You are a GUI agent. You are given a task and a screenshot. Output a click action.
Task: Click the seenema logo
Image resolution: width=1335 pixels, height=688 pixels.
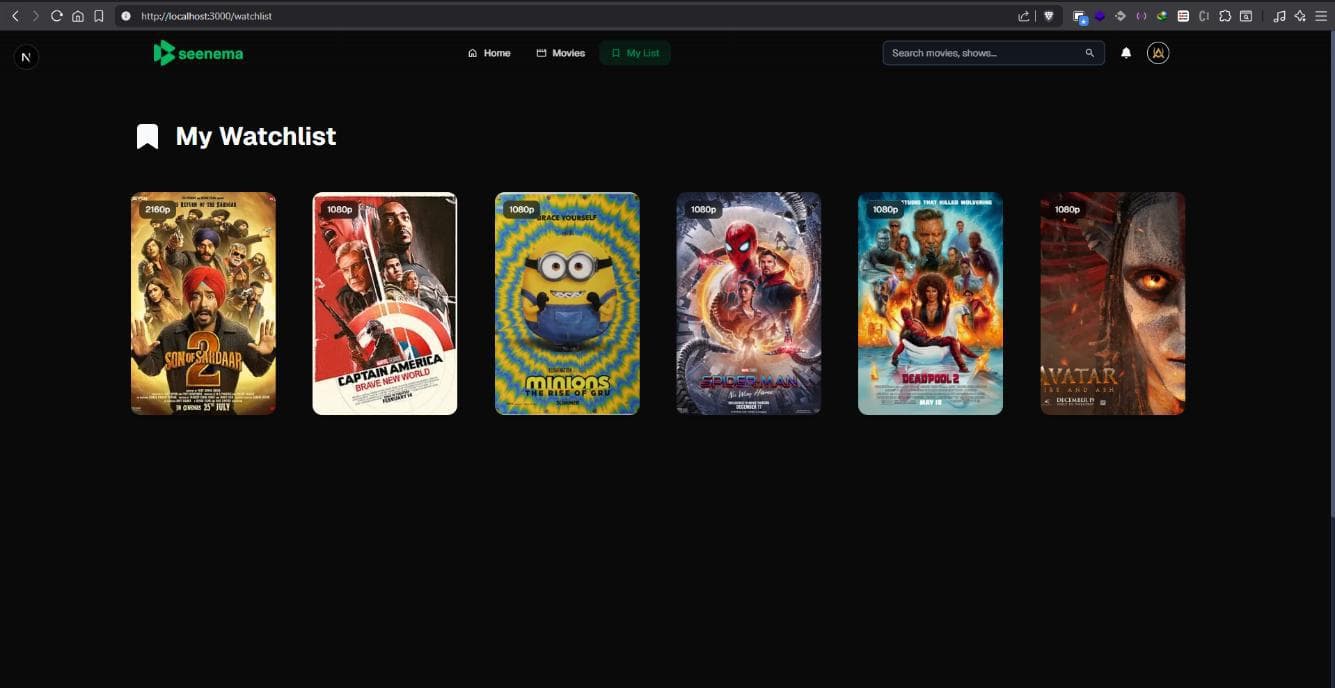click(198, 53)
